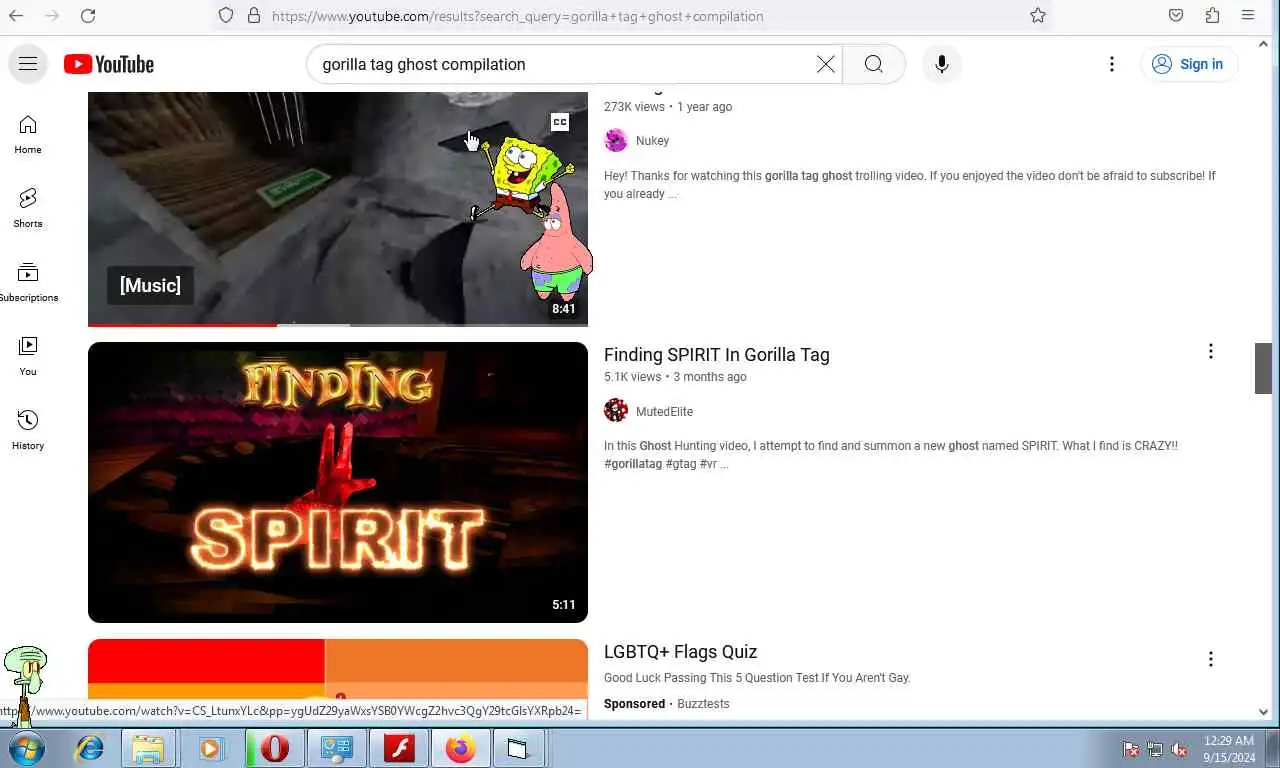Start voice search with the microphone
1280x768 pixels.
941,64
